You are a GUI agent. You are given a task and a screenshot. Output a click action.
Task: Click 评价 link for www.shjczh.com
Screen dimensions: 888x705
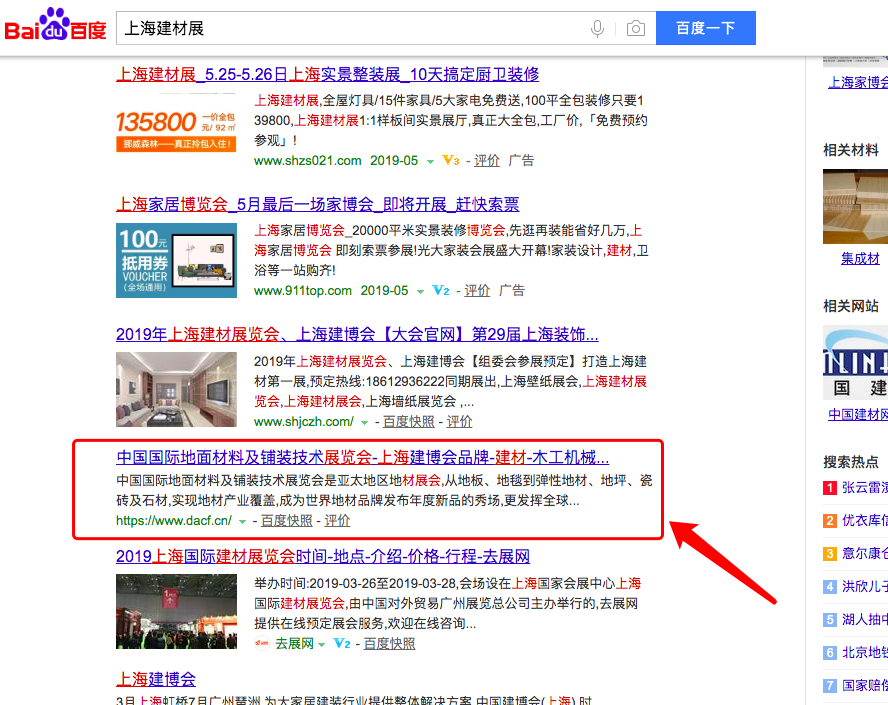point(459,421)
